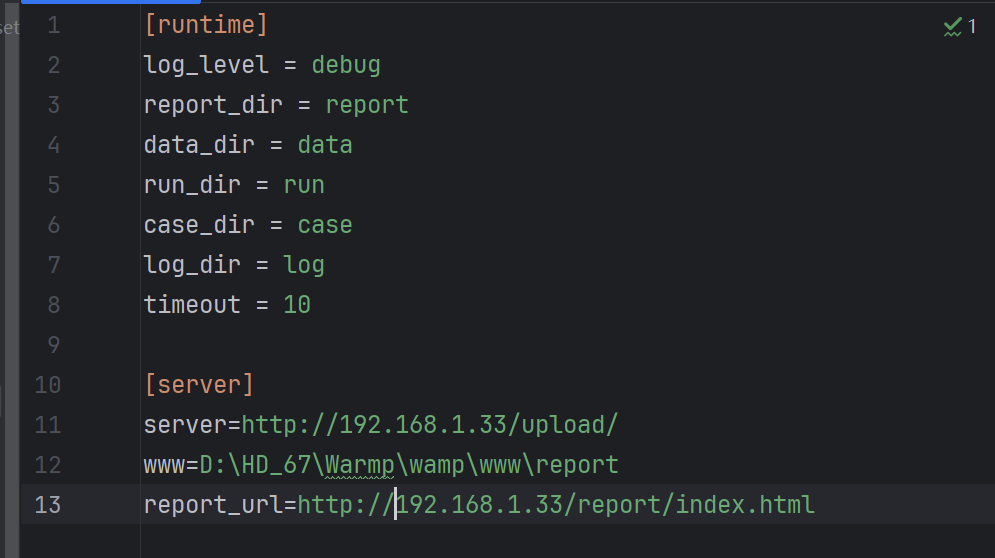Click the [runtime] section header
Screen dimensions: 995x558
tap(206, 25)
